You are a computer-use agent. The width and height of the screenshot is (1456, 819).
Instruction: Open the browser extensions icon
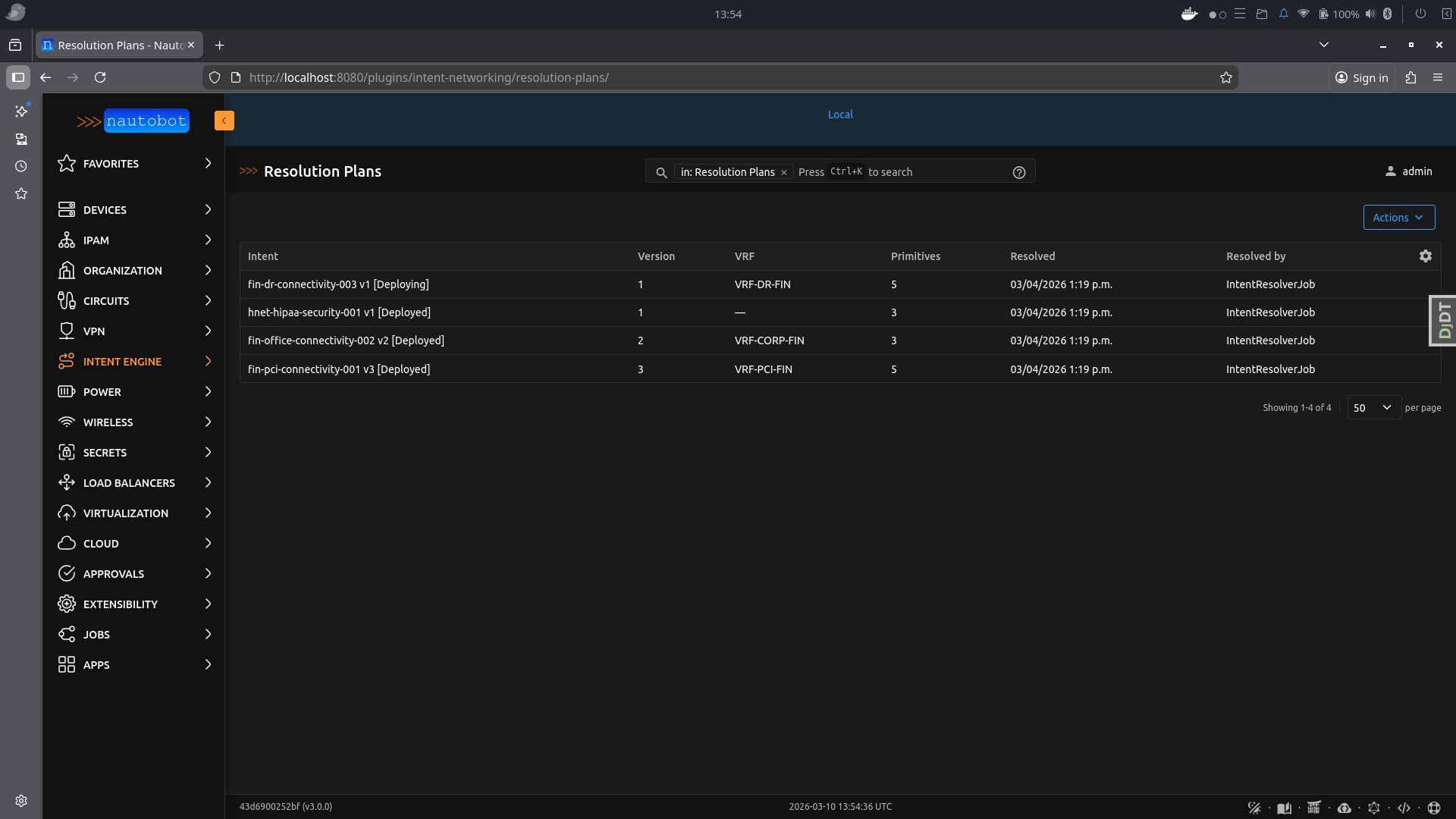click(x=1410, y=77)
